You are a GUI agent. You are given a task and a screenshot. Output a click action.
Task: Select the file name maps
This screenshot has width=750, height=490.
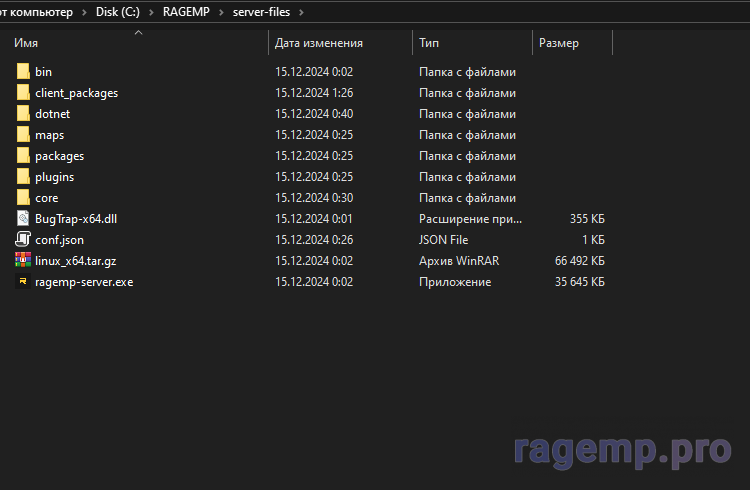pos(49,135)
